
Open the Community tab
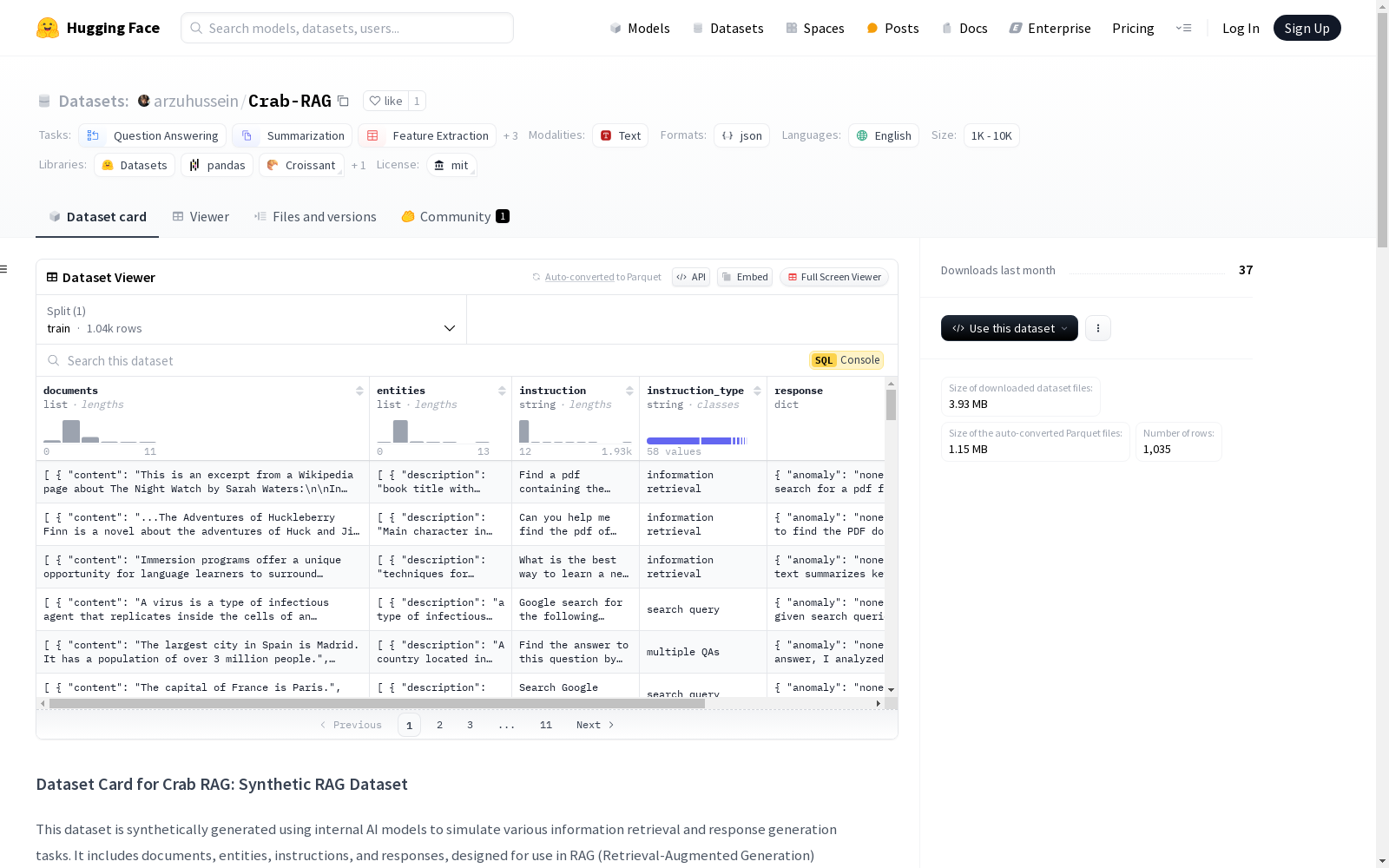click(455, 217)
